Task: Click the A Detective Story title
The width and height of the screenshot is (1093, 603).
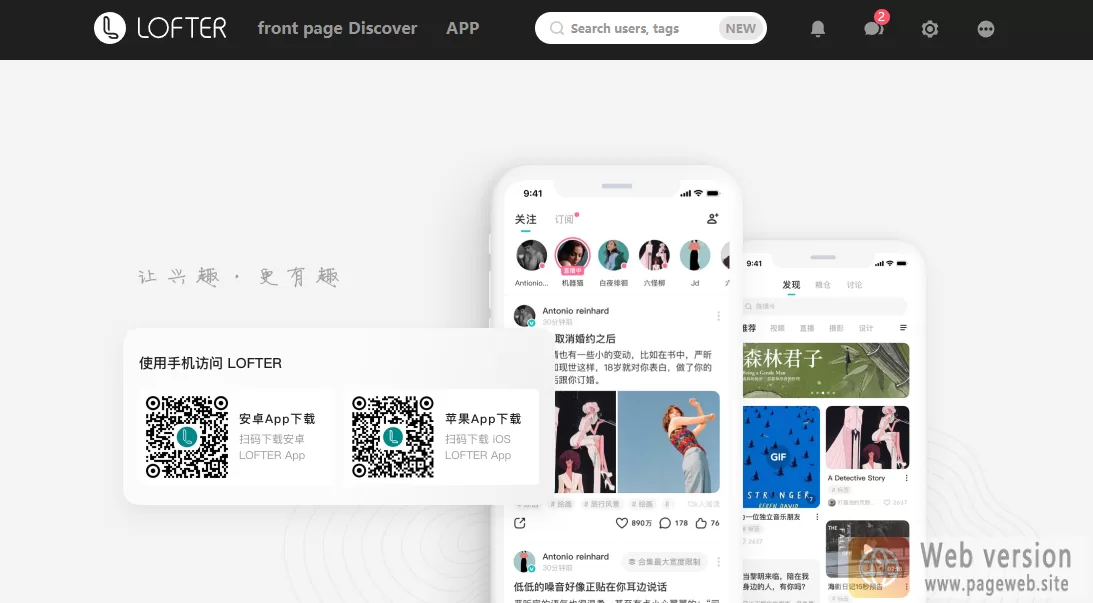Action: [x=856, y=478]
